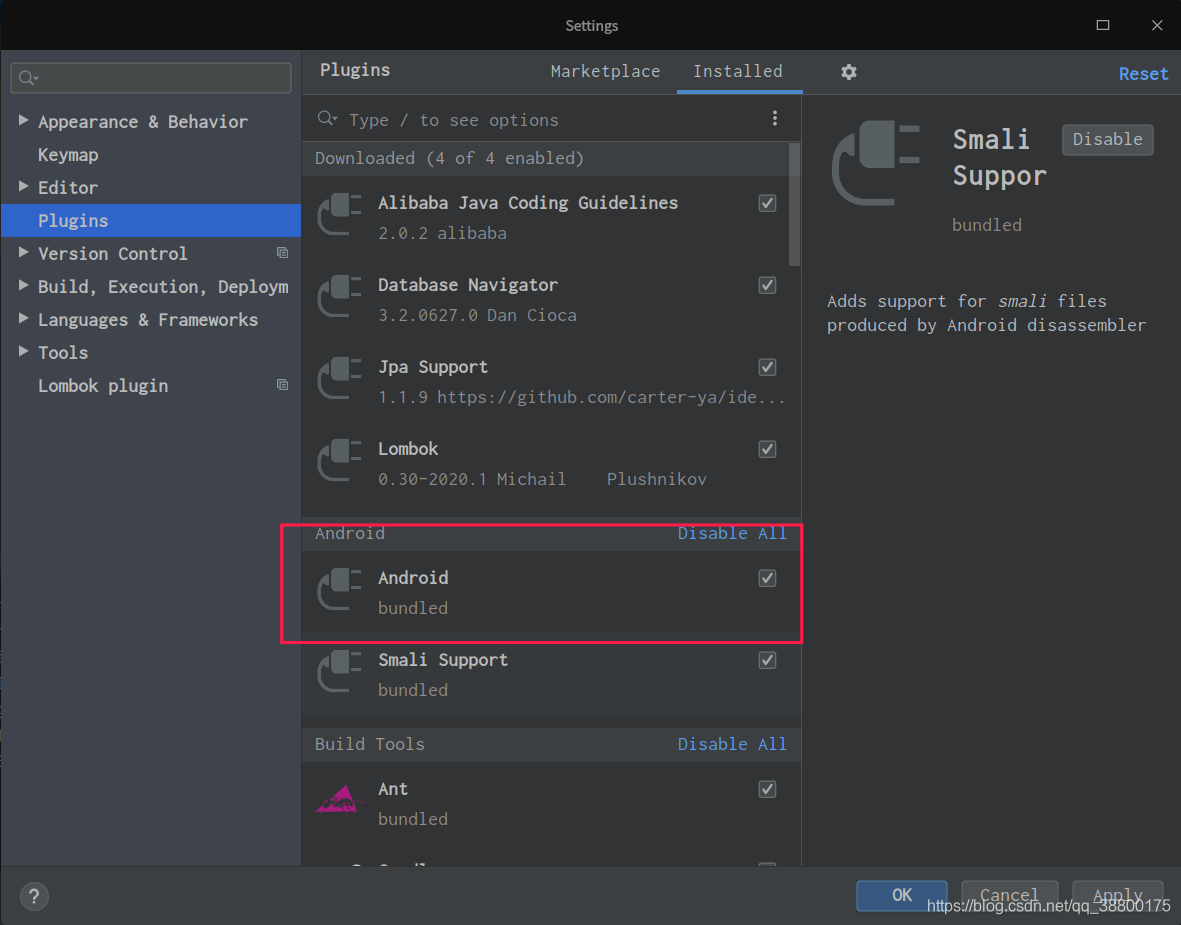Expand the Version Control settings section
Image resolution: width=1181 pixels, height=925 pixels.
[23, 253]
